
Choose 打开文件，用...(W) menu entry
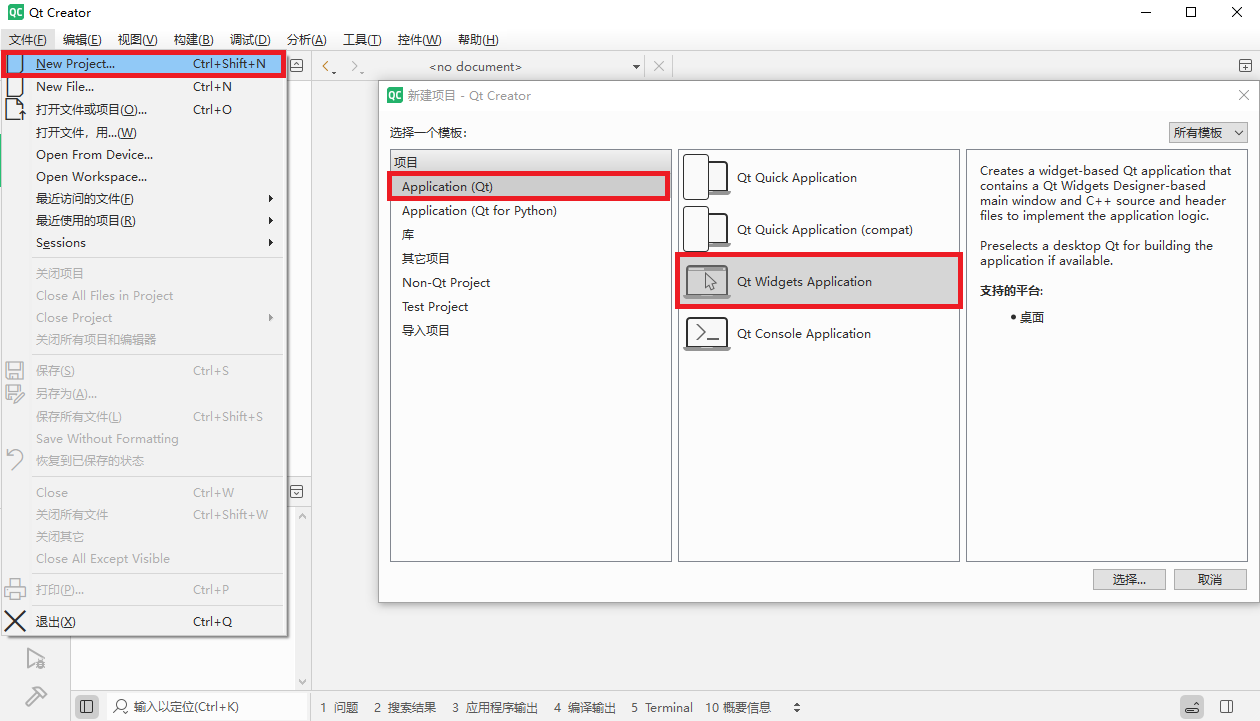pos(144,132)
